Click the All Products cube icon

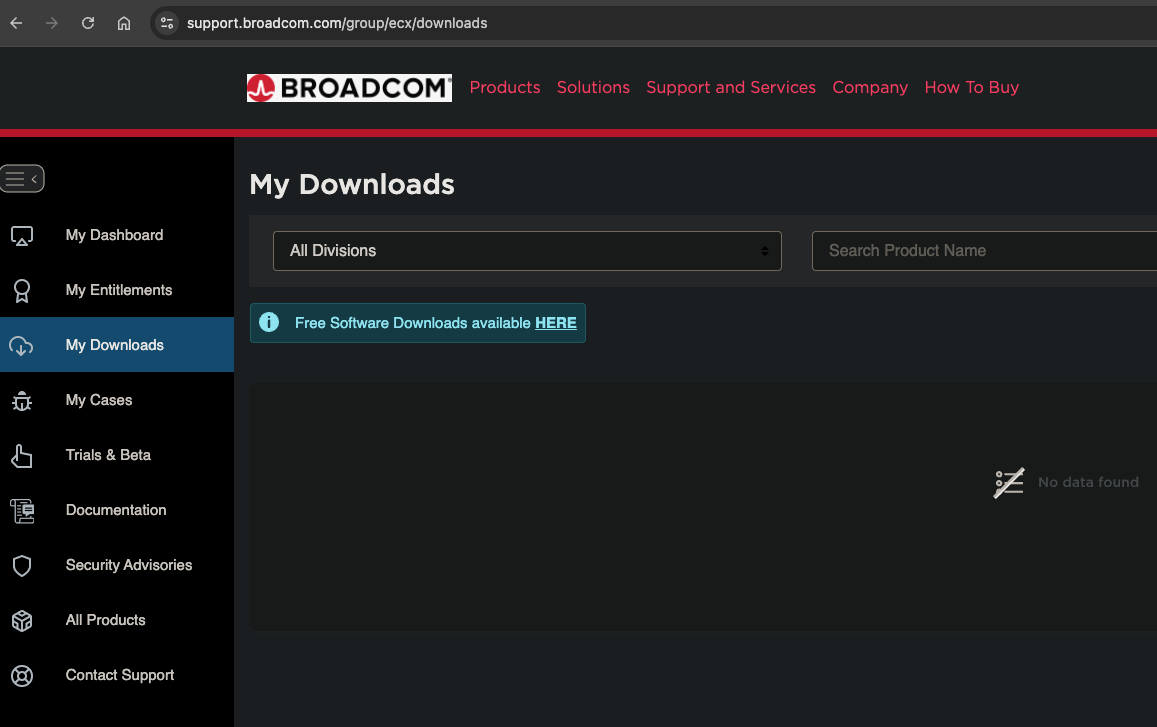point(22,621)
